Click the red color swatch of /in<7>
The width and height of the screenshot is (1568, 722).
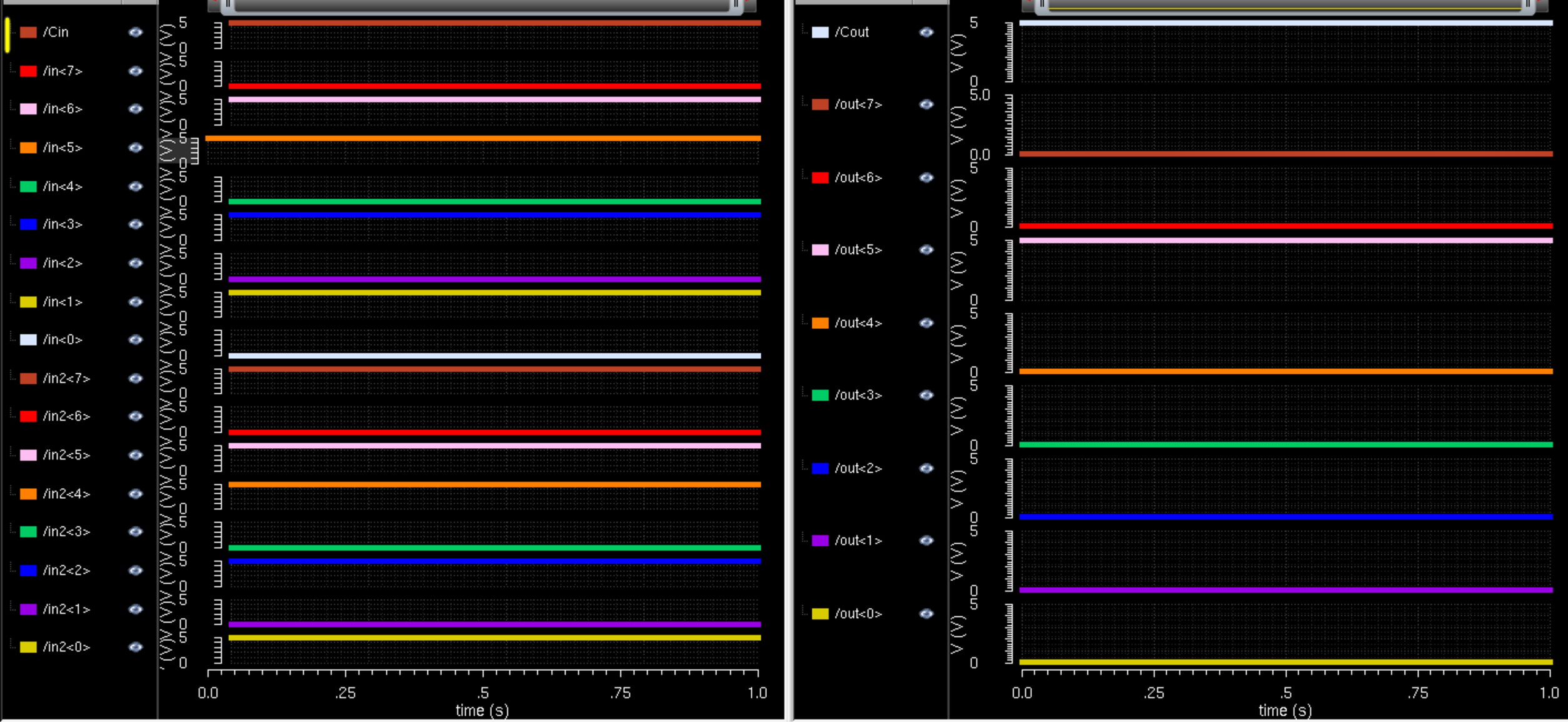pyautogui.click(x=28, y=71)
